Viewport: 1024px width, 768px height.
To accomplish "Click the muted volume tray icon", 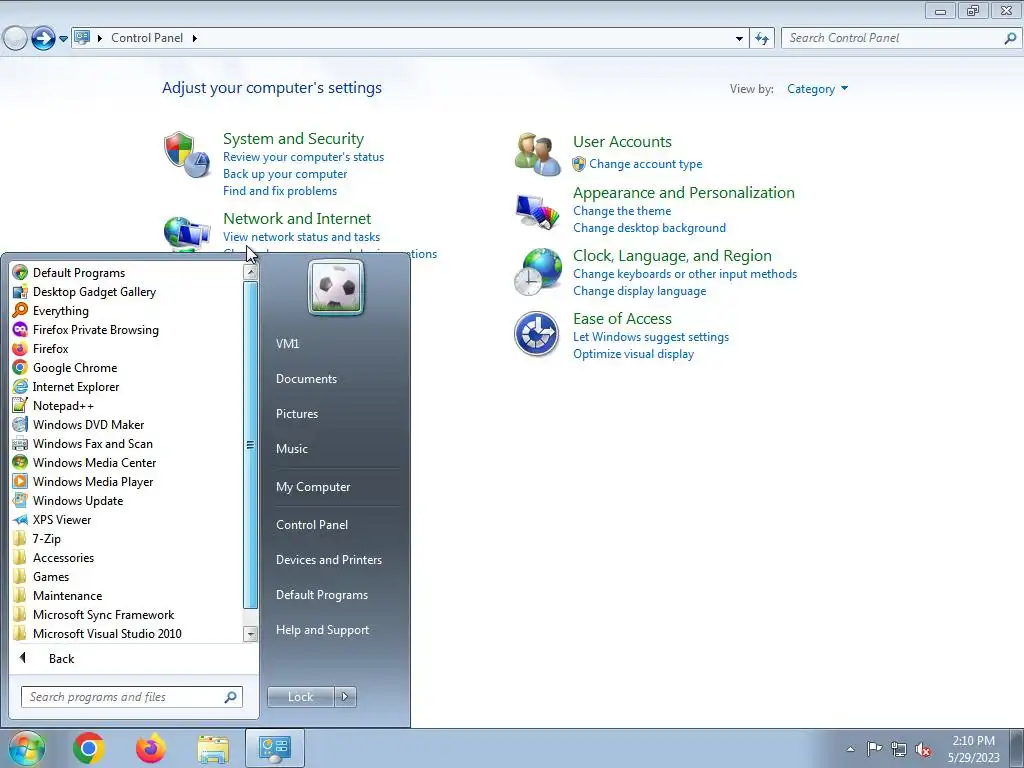I will click(923, 749).
